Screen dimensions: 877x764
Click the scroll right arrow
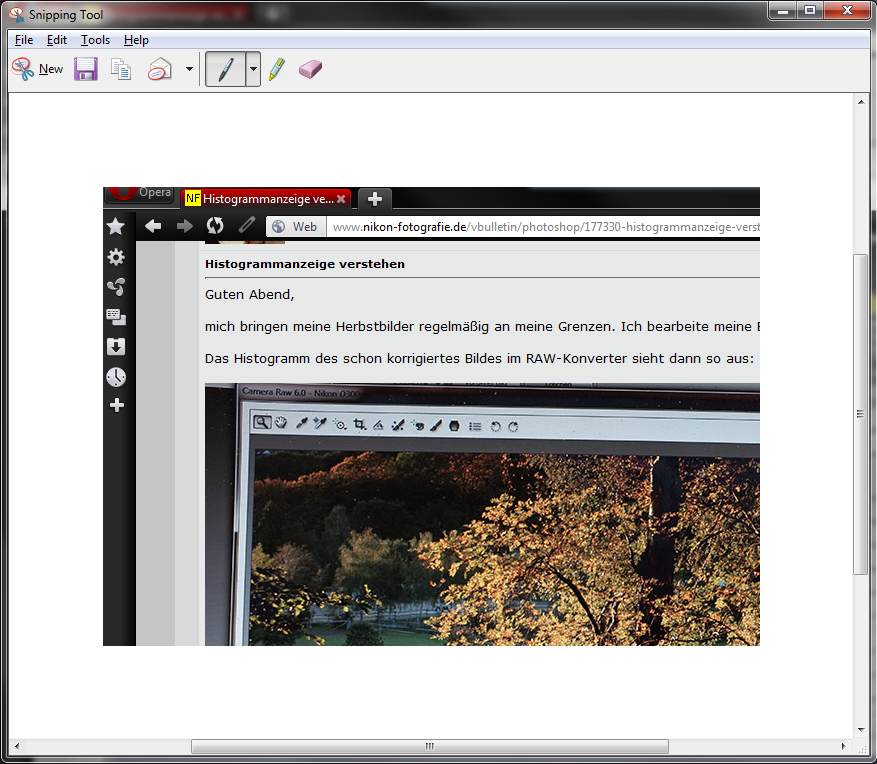point(843,746)
